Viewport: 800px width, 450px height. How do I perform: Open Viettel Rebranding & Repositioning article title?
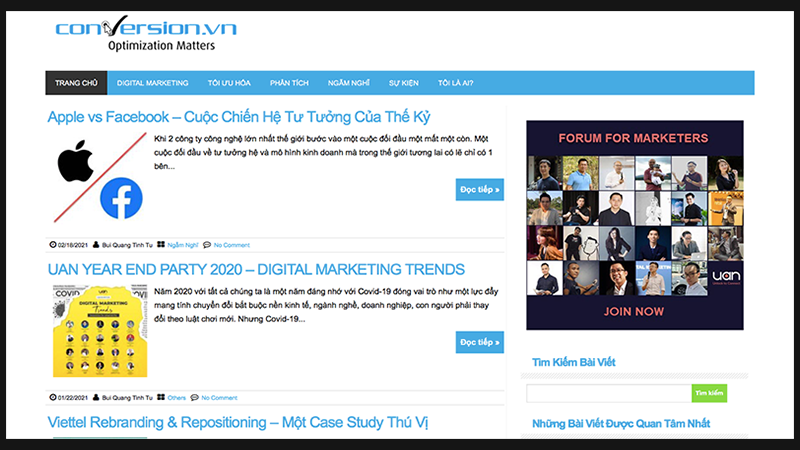point(238,422)
